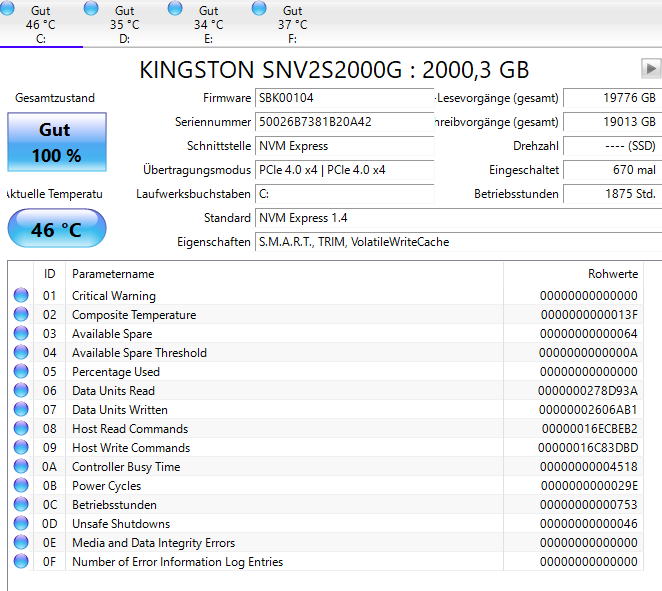
Task: Click the Firmware field SBK00104
Action: click(x=345, y=98)
